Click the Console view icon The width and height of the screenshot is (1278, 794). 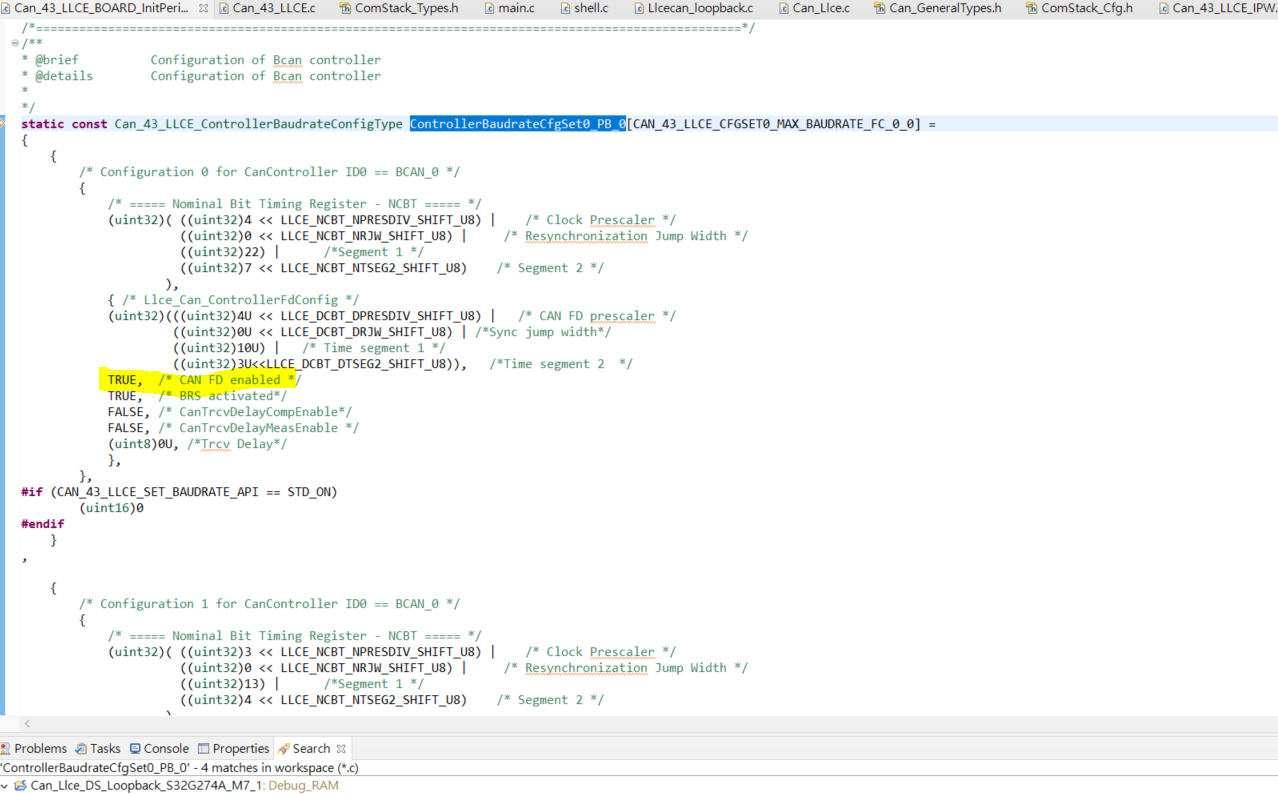pyautogui.click(x=134, y=748)
